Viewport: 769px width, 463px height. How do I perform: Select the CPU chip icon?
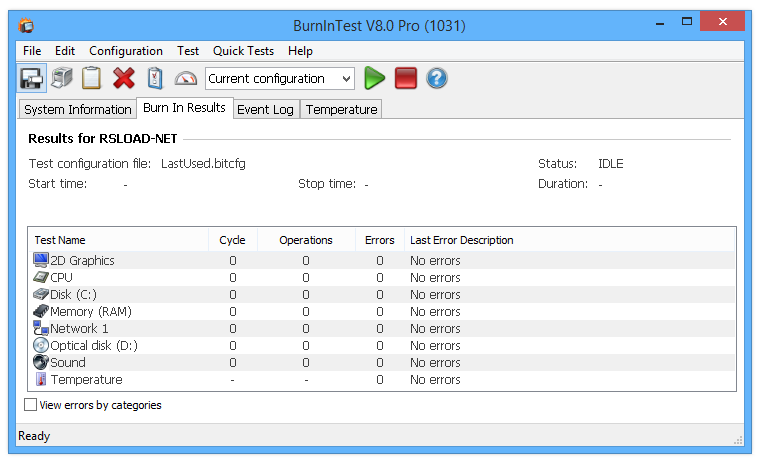(x=41, y=277)
